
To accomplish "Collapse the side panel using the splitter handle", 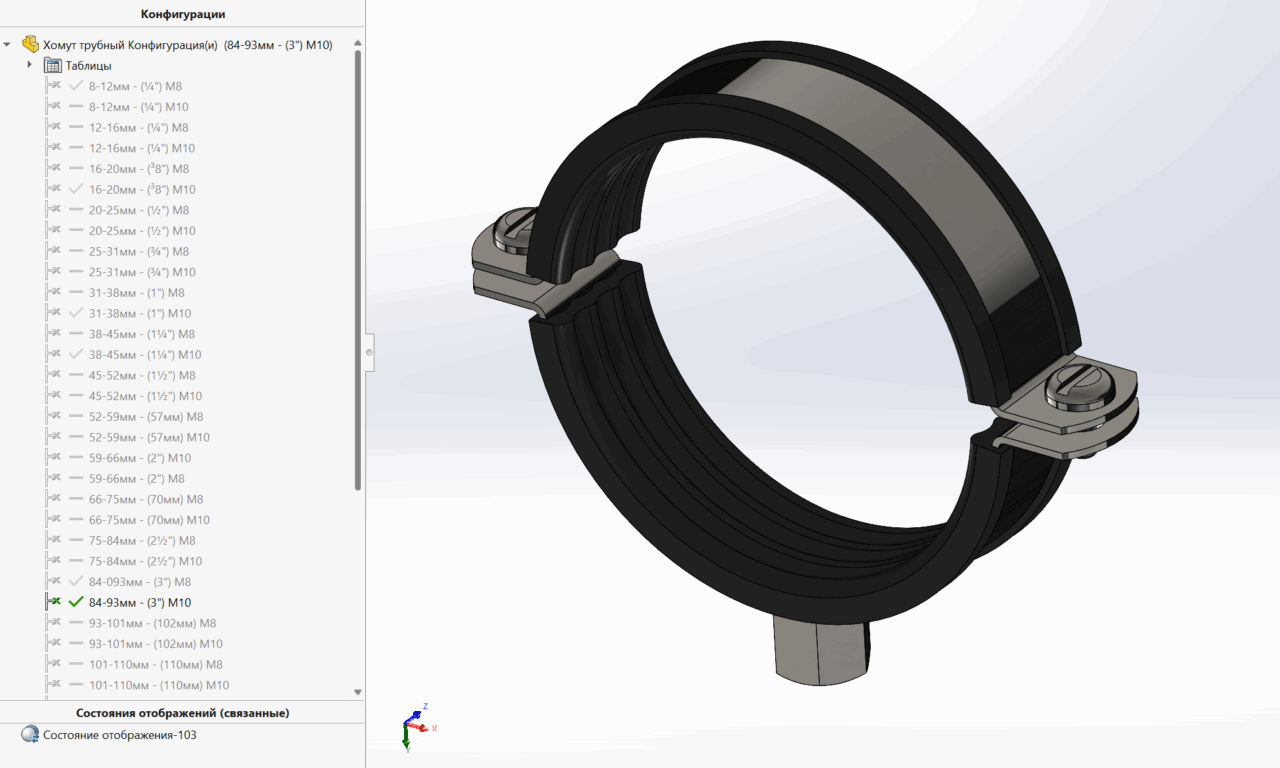I will coord(369,352).
